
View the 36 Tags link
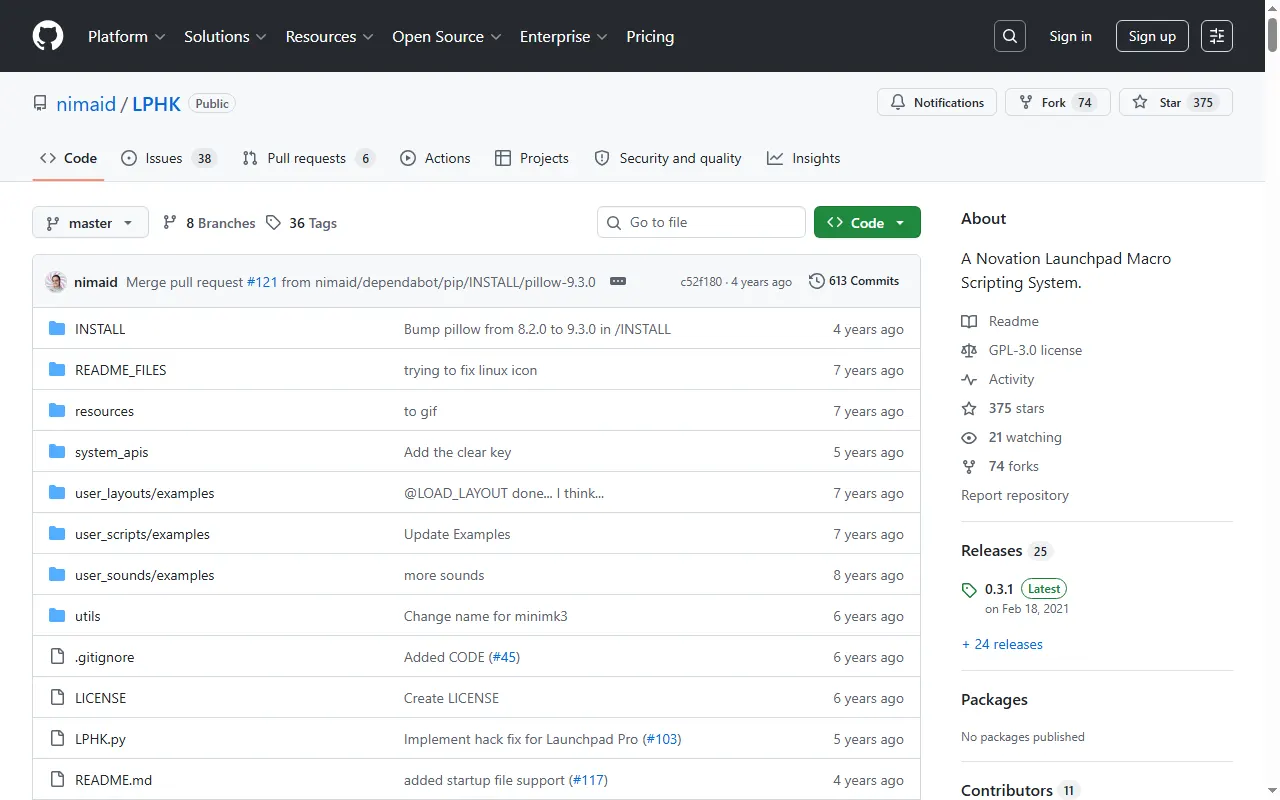(302, 223)
